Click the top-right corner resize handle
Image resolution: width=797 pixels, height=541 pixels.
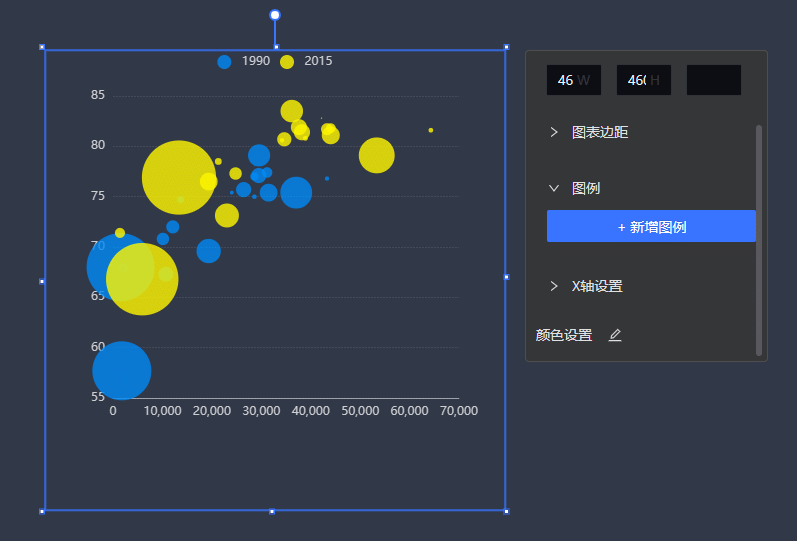click(x=506, y=47)
